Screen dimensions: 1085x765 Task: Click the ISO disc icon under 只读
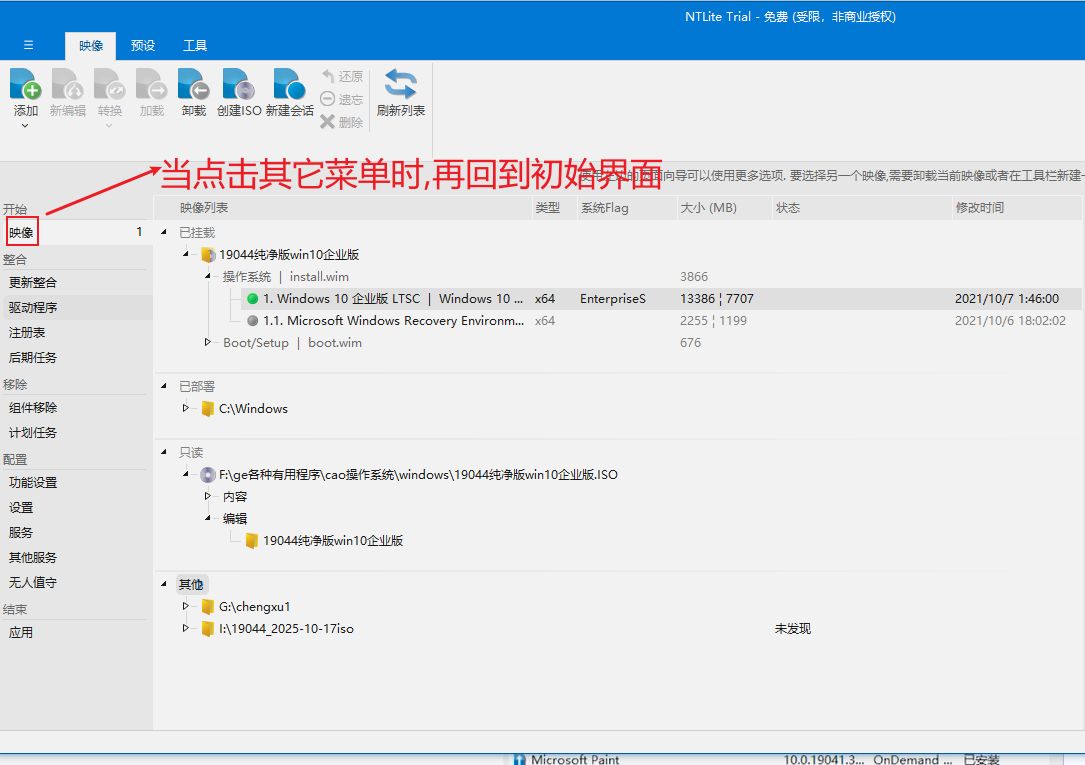(208, 475)
